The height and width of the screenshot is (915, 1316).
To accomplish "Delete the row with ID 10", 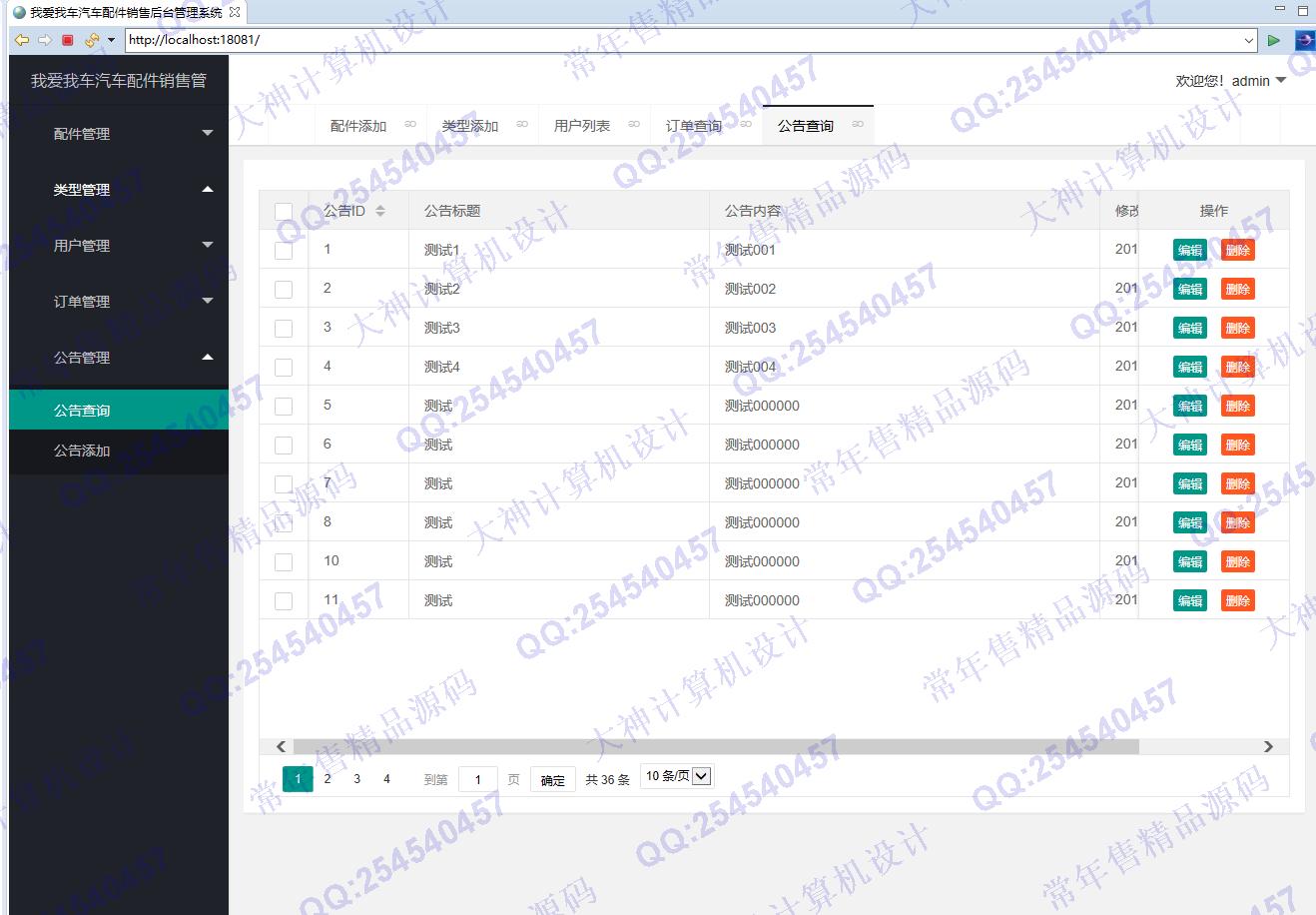I will coord(1238,562).
